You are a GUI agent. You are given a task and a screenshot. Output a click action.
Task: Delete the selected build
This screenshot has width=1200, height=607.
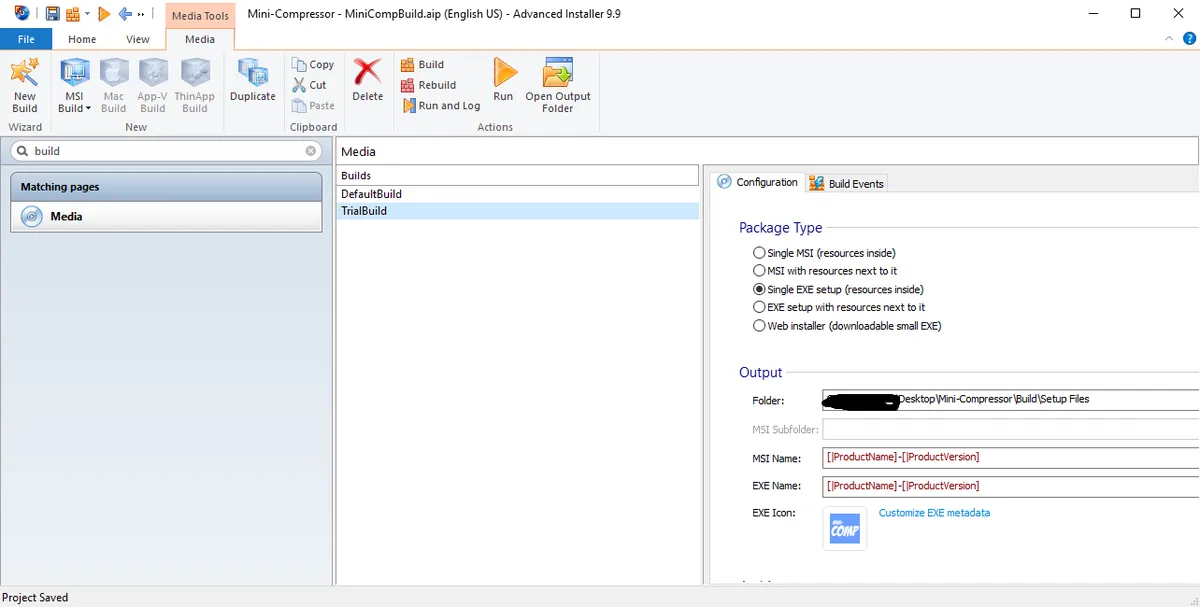[367, 81]
